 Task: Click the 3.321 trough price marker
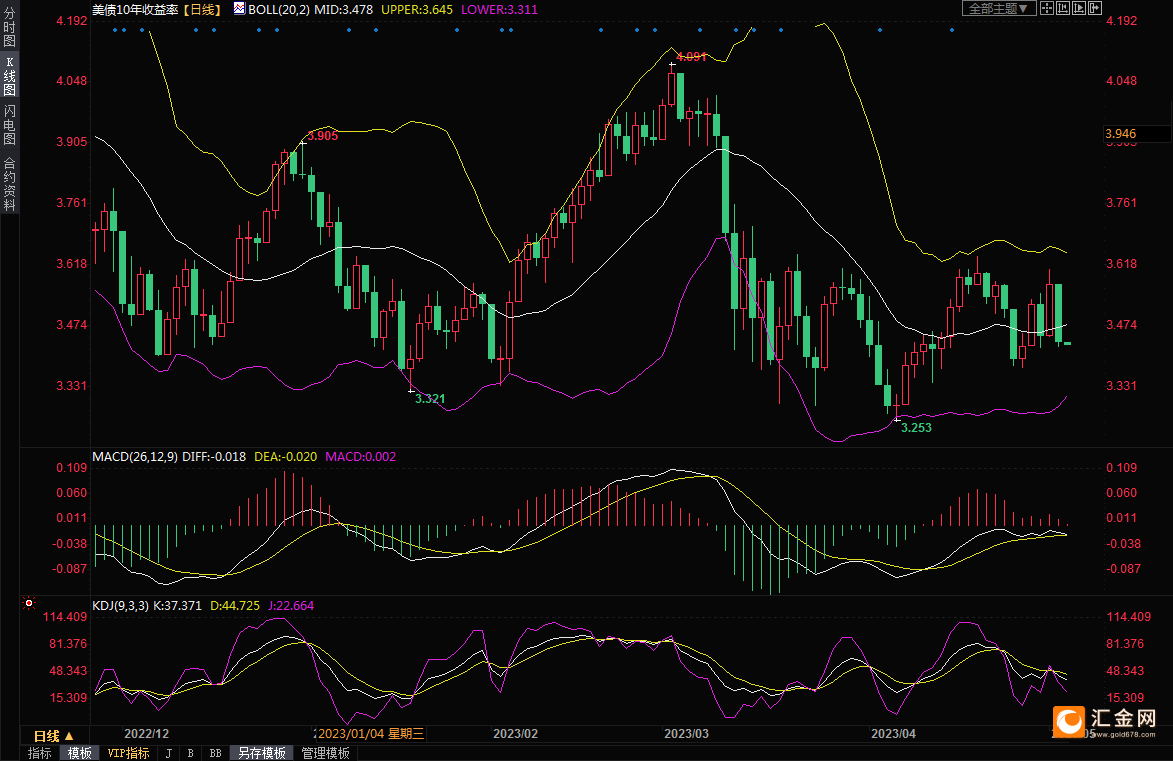[x=430, y=399]
